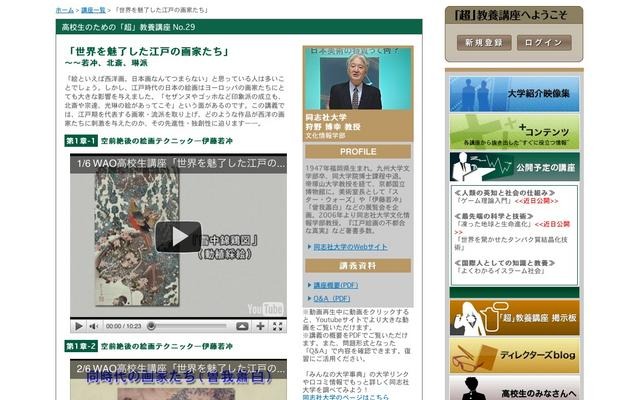
Task: Click the YouTube logo on the video
Action: point(265,309)
